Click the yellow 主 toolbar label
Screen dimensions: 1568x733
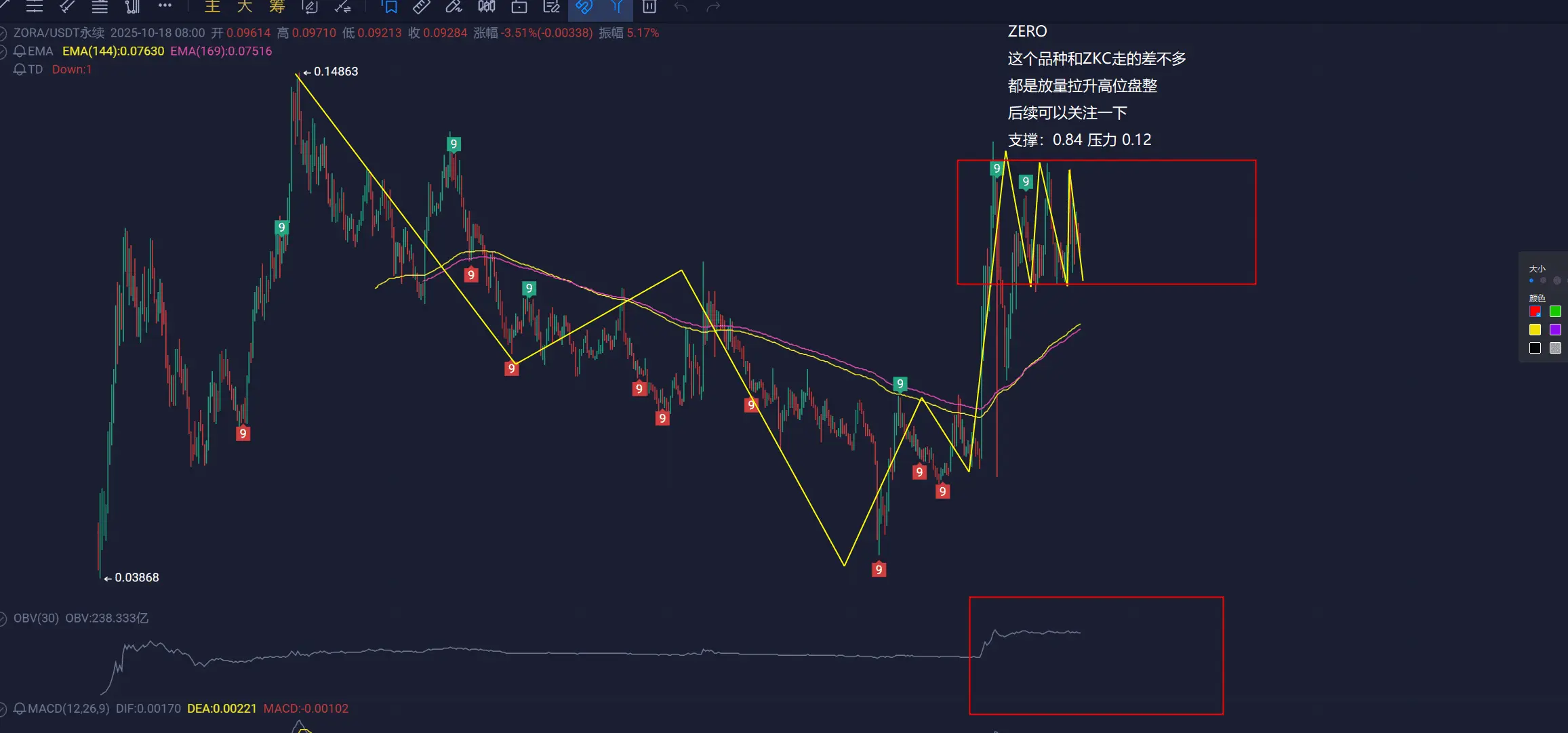click(212, 7)
